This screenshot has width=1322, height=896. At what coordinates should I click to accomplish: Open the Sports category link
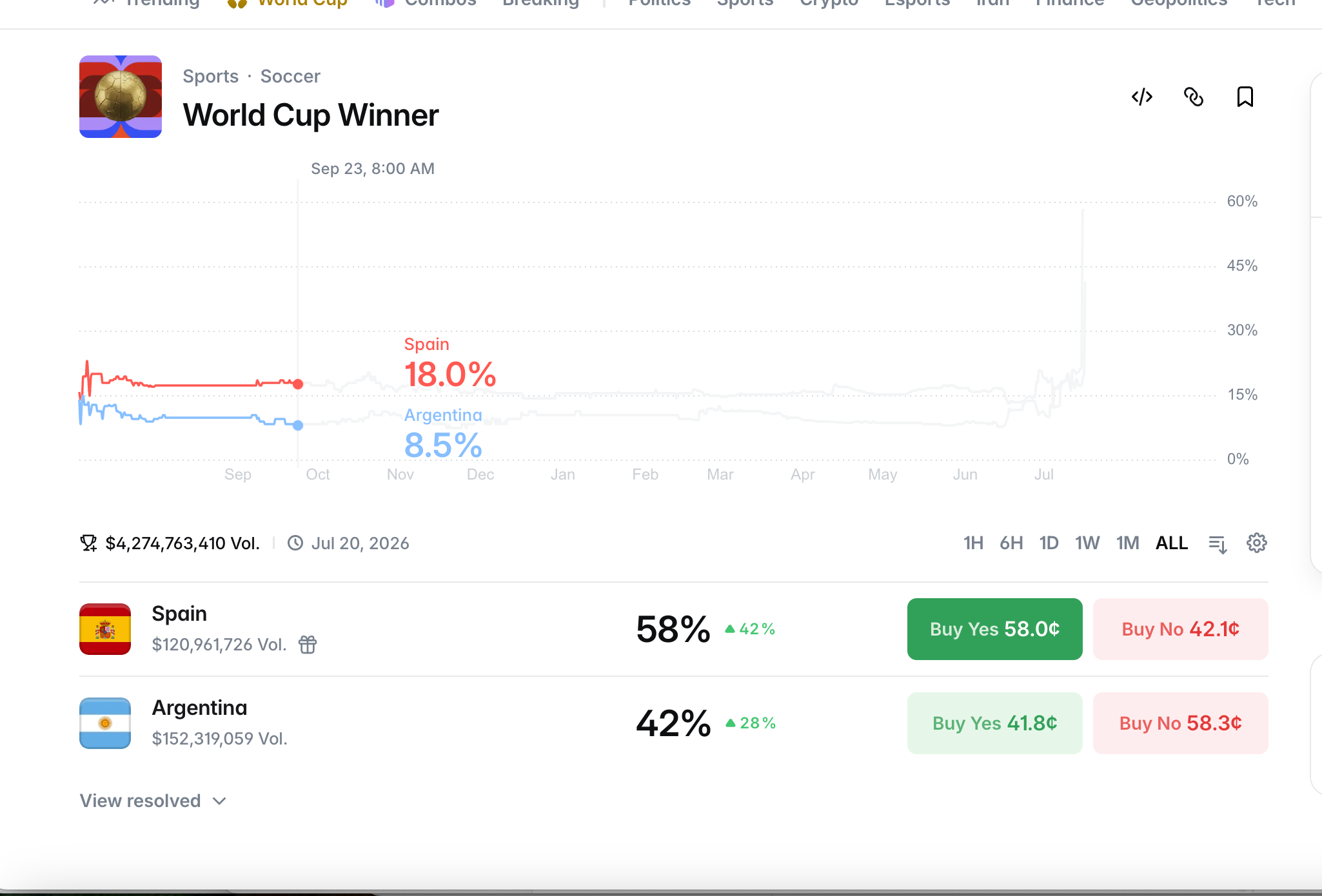(x=211, y=76)
